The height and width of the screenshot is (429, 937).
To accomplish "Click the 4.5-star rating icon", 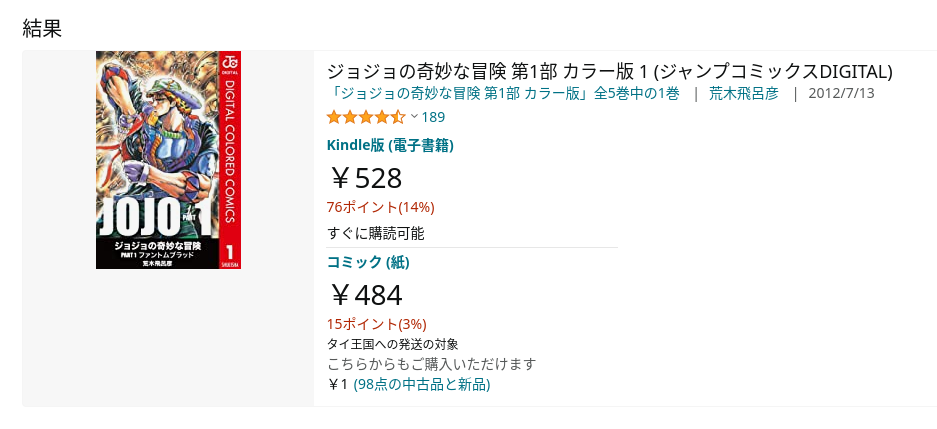I will (x=366, y=117).
